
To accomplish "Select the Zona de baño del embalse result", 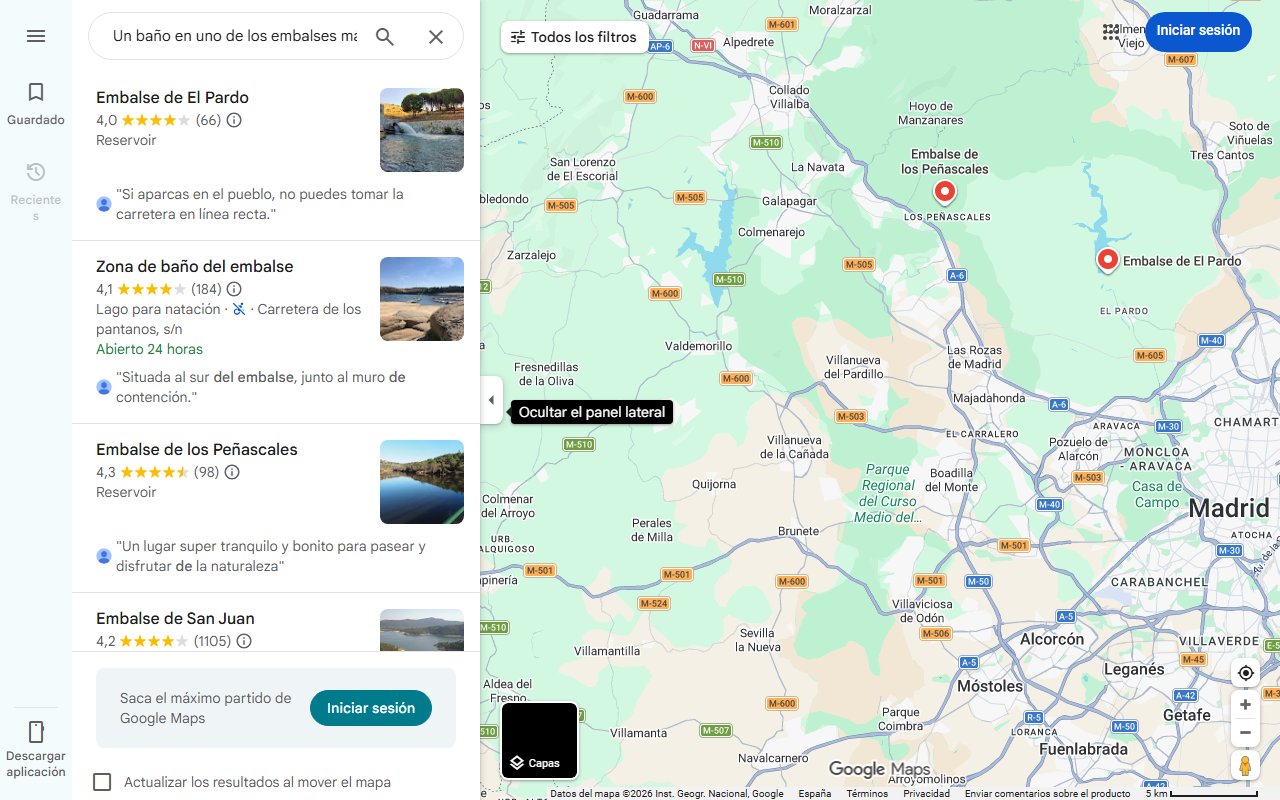I will coord(195,267).
